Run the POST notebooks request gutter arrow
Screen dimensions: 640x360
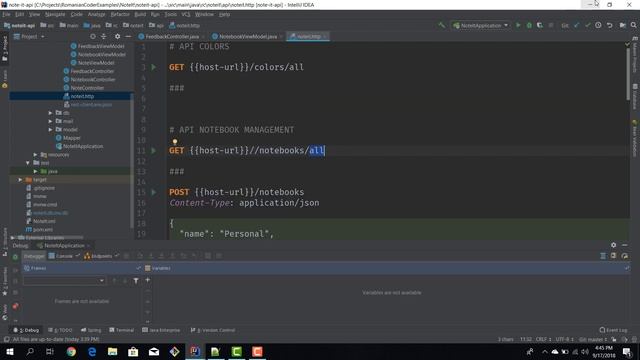(x=154, y=192)
